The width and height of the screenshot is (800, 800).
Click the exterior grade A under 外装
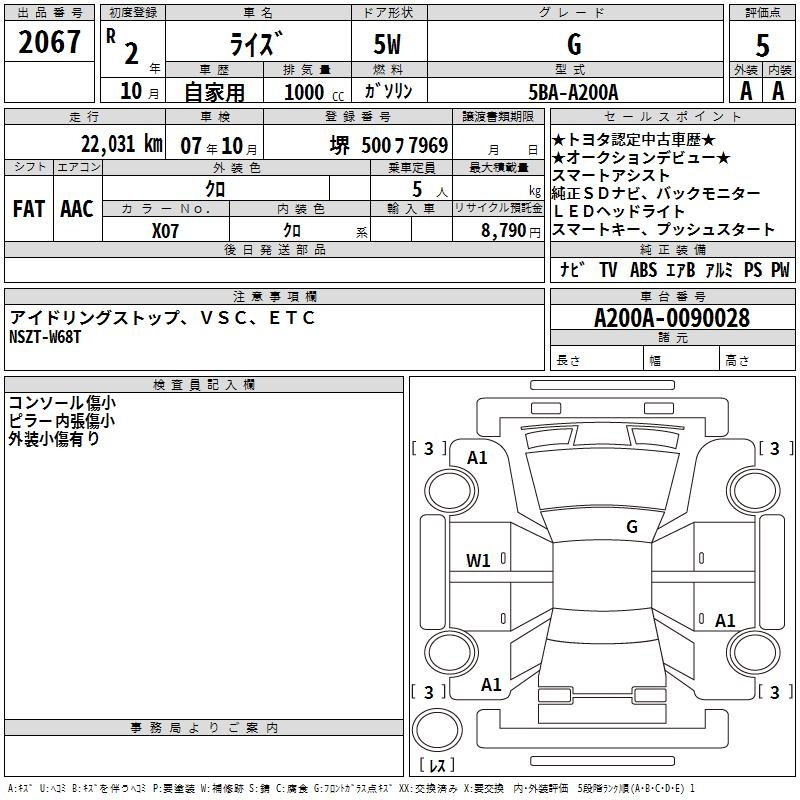point(746,91)
